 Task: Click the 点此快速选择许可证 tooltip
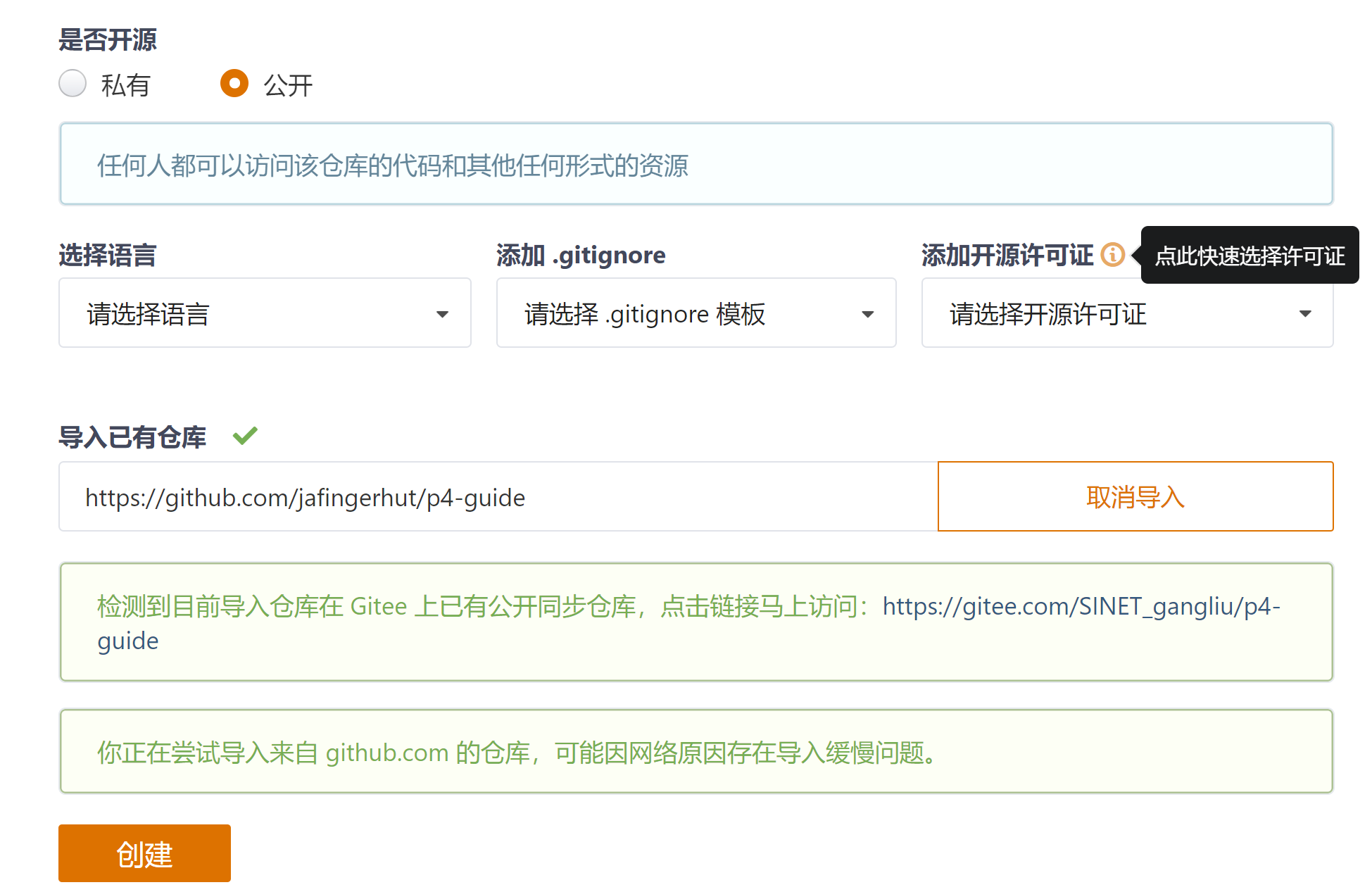point(1250,256)
